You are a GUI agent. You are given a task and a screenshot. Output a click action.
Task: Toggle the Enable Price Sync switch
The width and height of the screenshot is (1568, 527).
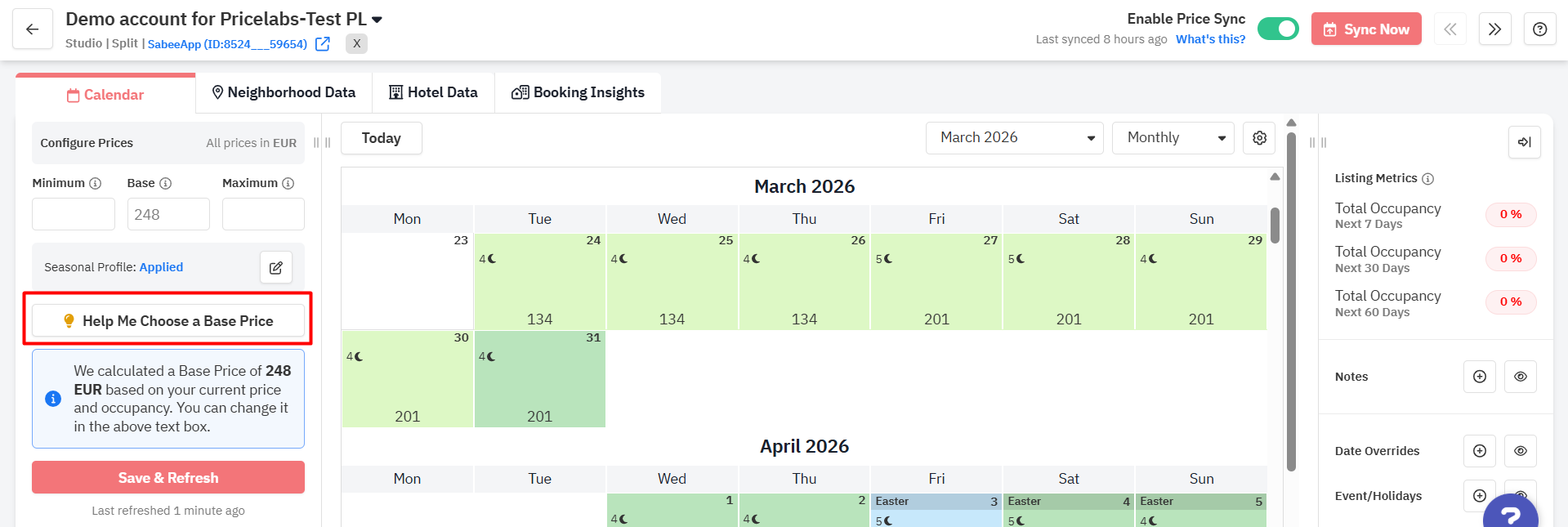coord(1278,29)
